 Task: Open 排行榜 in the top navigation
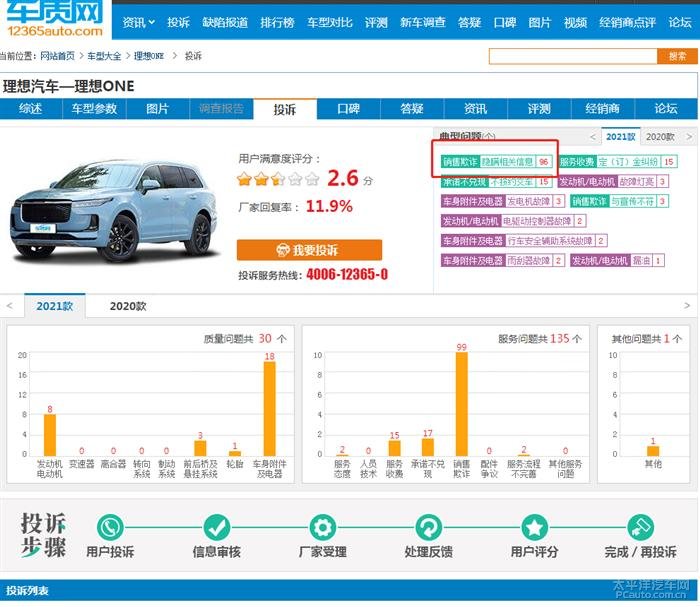[277, 22]
